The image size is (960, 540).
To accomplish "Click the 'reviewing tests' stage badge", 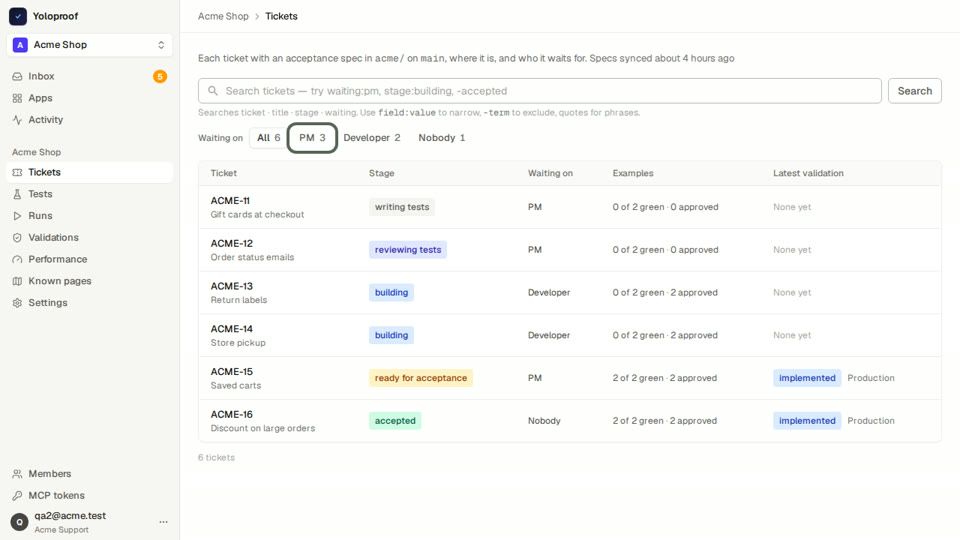I will [x=408, y=250].
